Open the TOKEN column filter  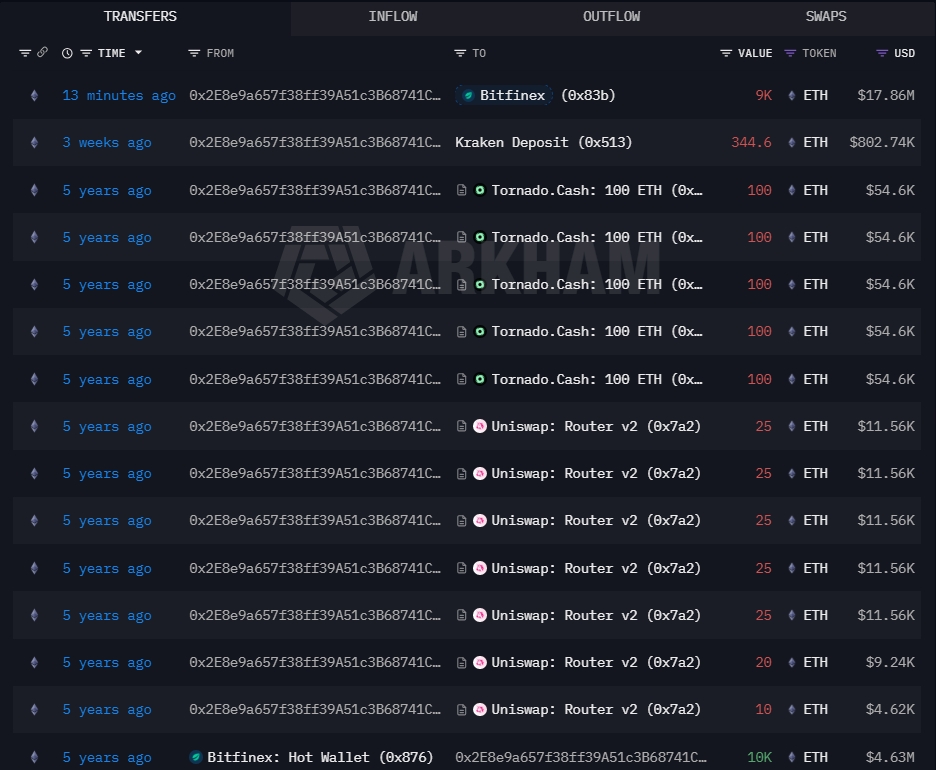790,53
